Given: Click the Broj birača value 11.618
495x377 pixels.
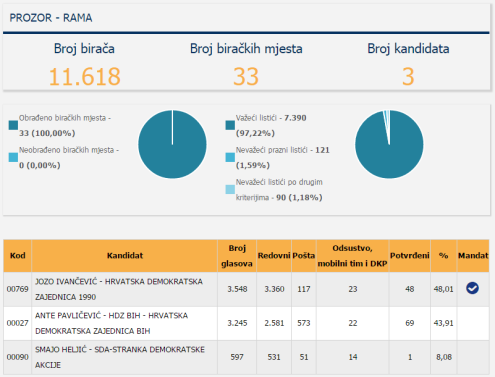Looking at the screenshot, I should pyautogui.click(x=85, y=76).
